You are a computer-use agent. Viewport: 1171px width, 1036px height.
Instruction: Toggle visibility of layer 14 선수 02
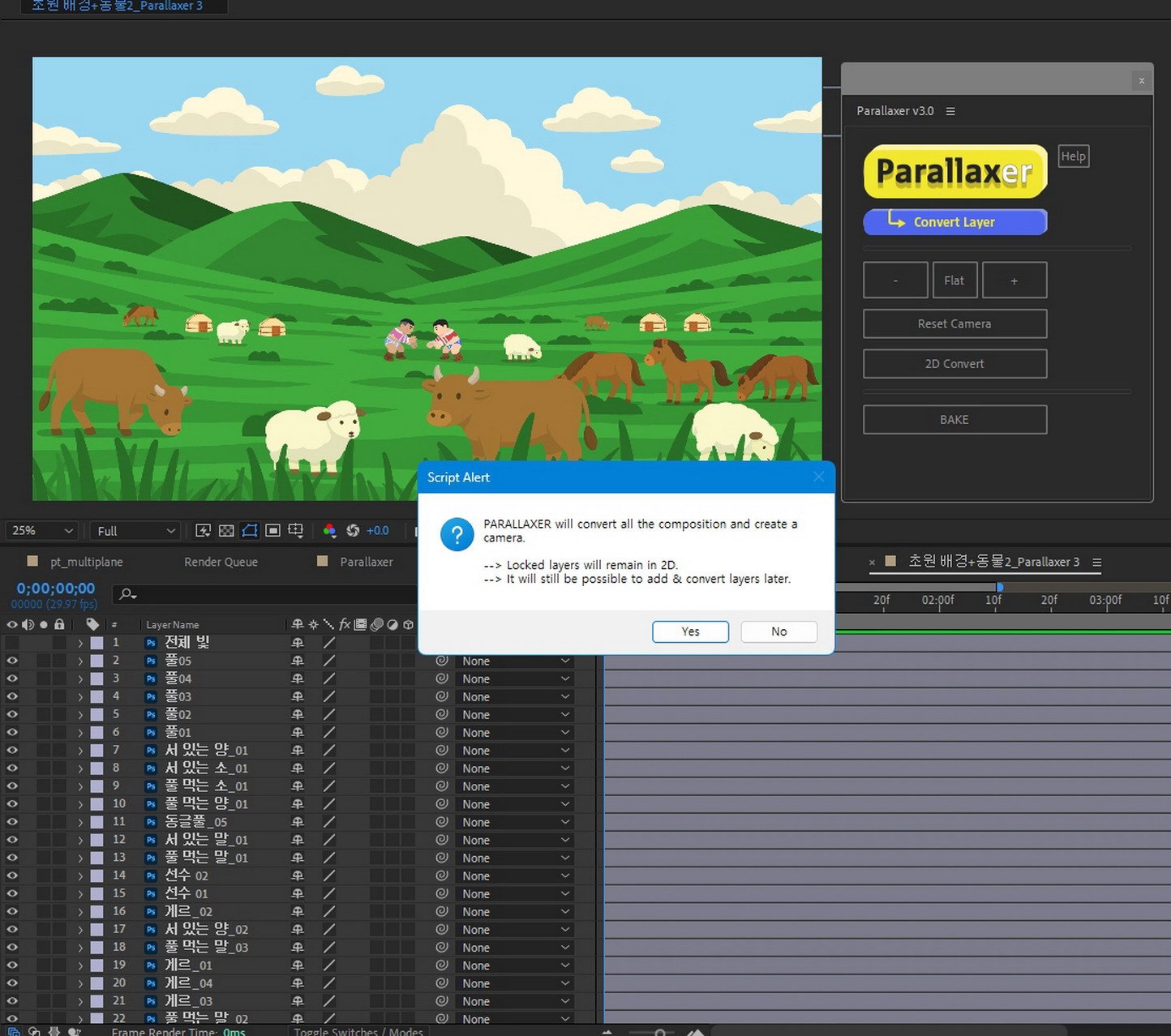point(12,875)
